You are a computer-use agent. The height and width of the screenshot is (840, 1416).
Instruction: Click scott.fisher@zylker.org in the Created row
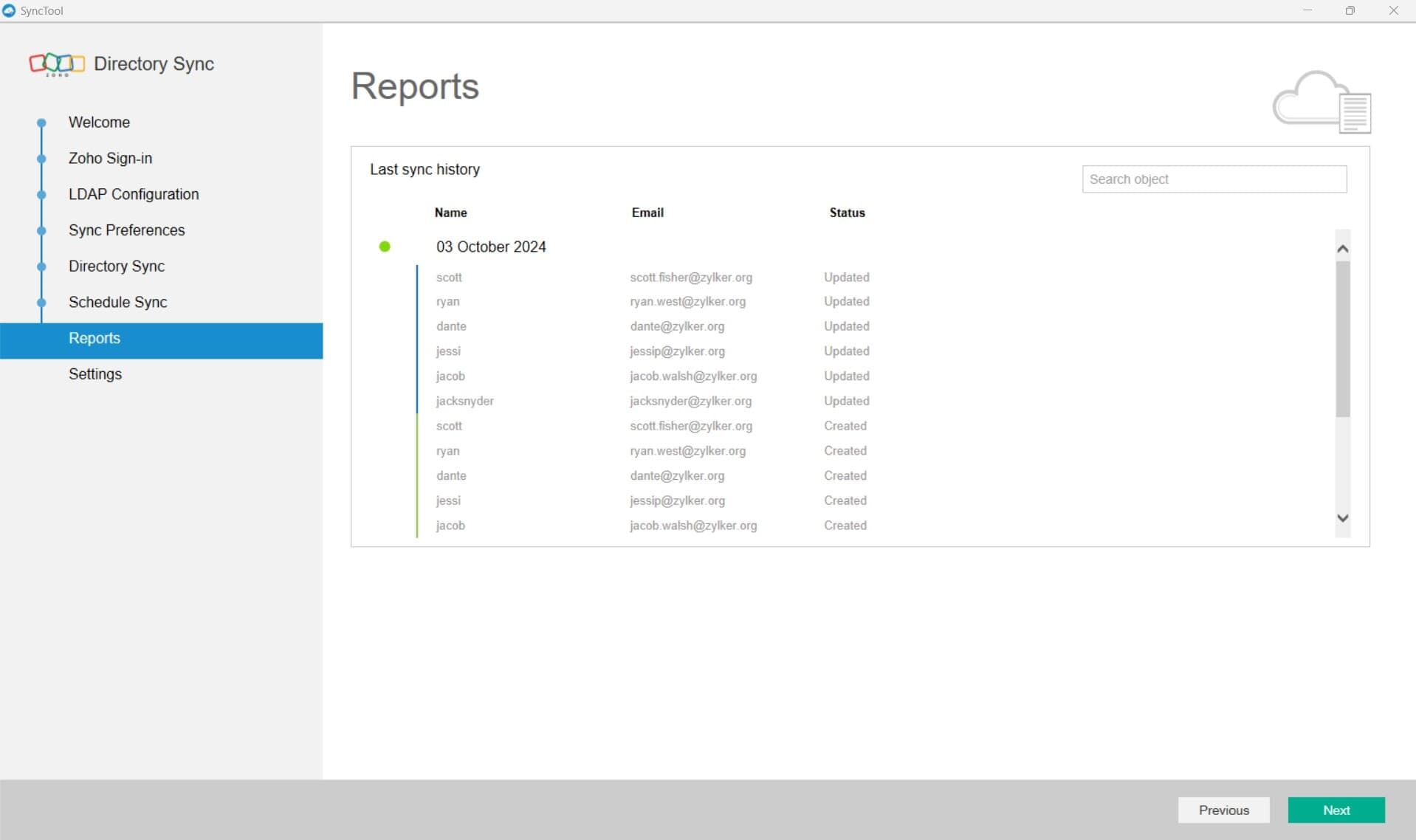691,426
